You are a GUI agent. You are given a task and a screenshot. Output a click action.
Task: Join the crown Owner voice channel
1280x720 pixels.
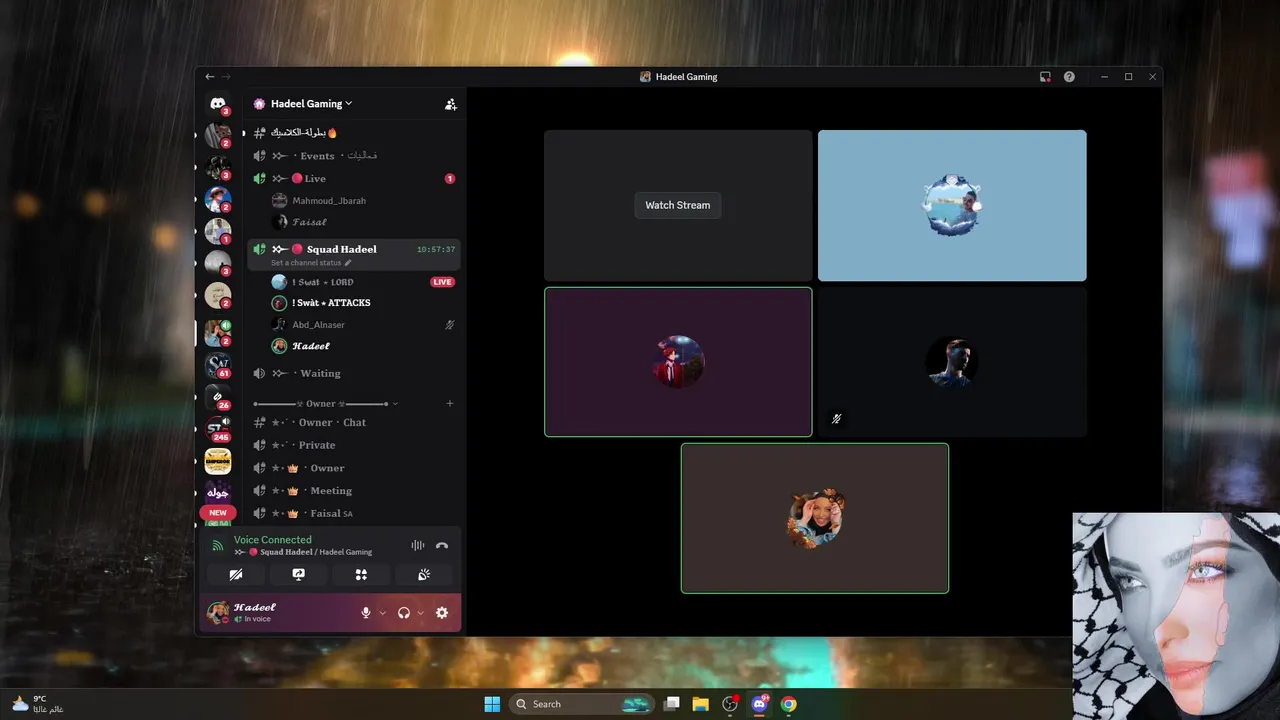355,468
